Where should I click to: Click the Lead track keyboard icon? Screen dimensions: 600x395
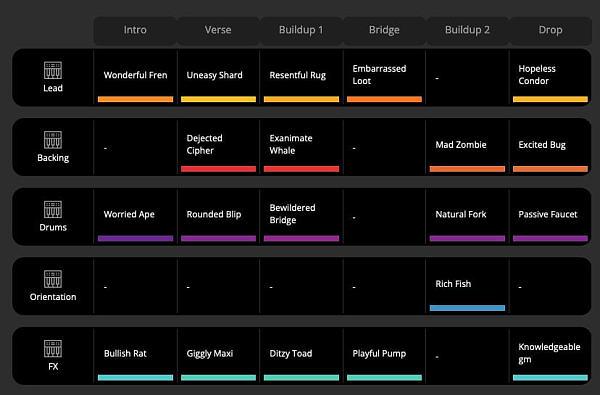[53, 70]
